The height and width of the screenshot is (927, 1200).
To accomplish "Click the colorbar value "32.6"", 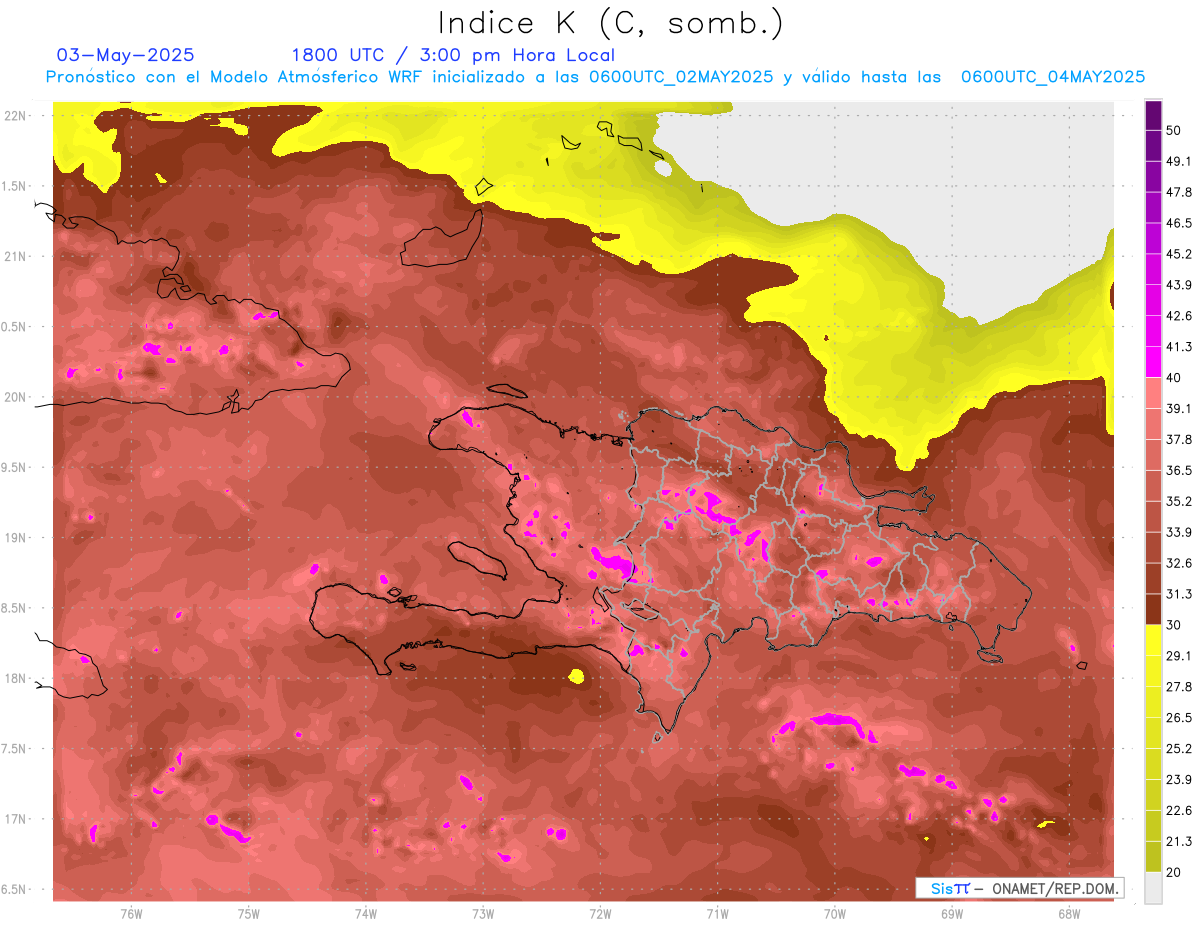I will pyautogui.click(x=1179, y=563).
